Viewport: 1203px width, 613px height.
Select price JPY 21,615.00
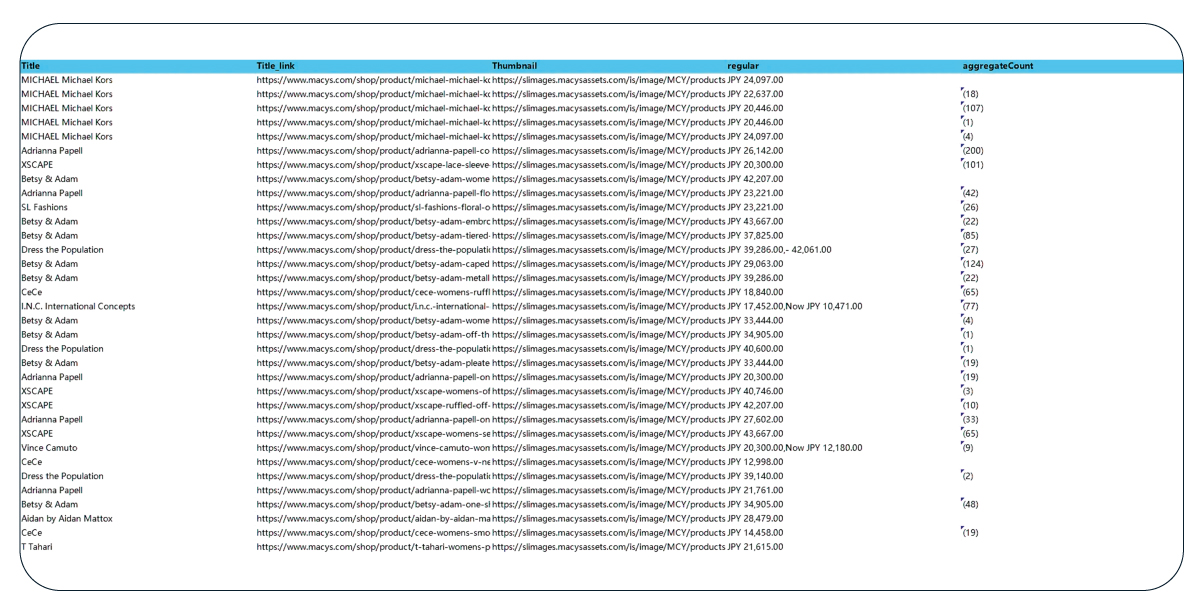tap(755, 547)
